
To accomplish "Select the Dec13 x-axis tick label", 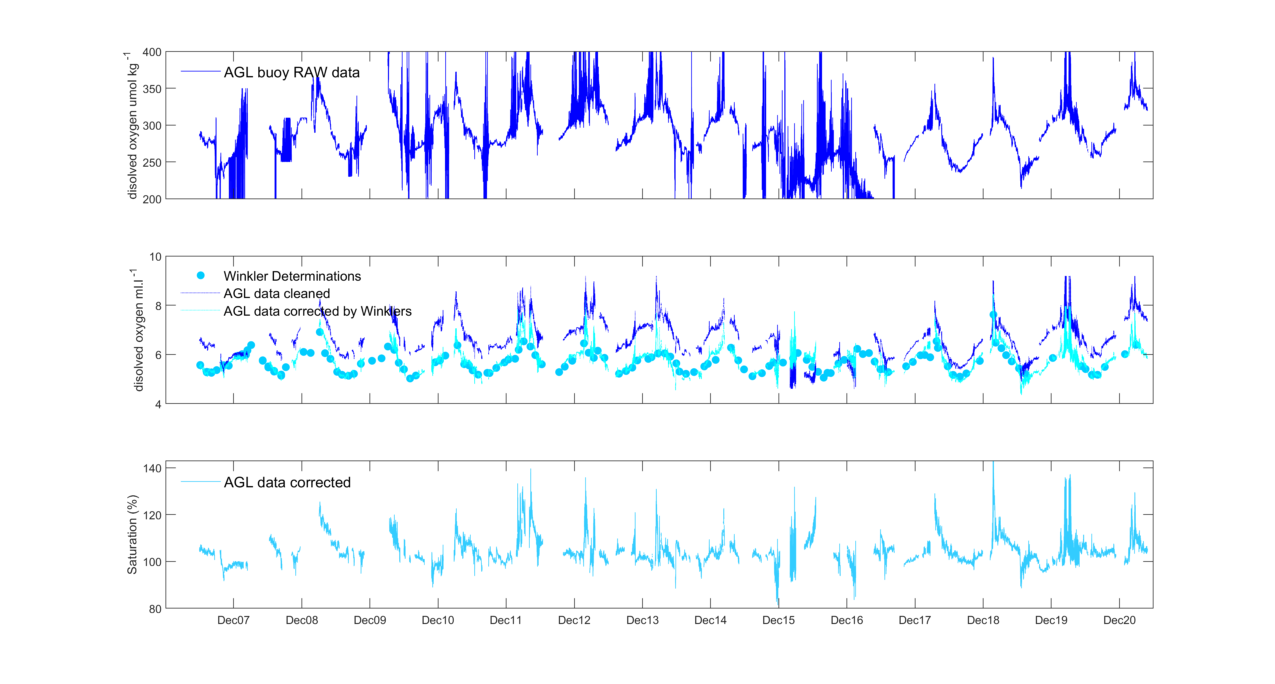I will pos(642,621).
